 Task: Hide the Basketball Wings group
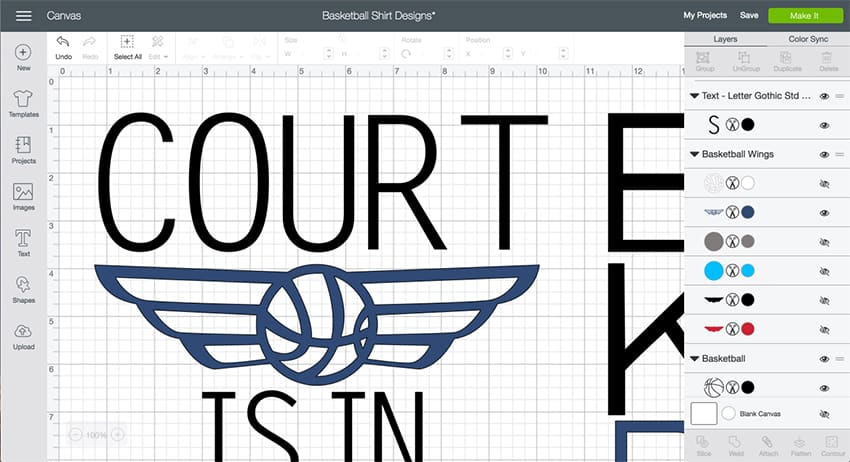coord(824,155)
